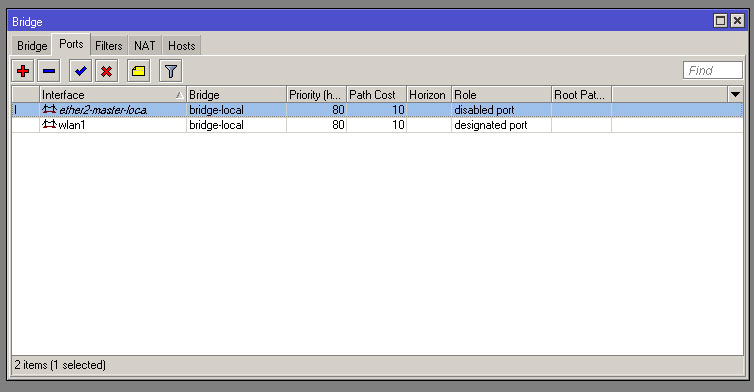Switch to the Bridge tab
754x392 pixels.
(x=32, y=46)
